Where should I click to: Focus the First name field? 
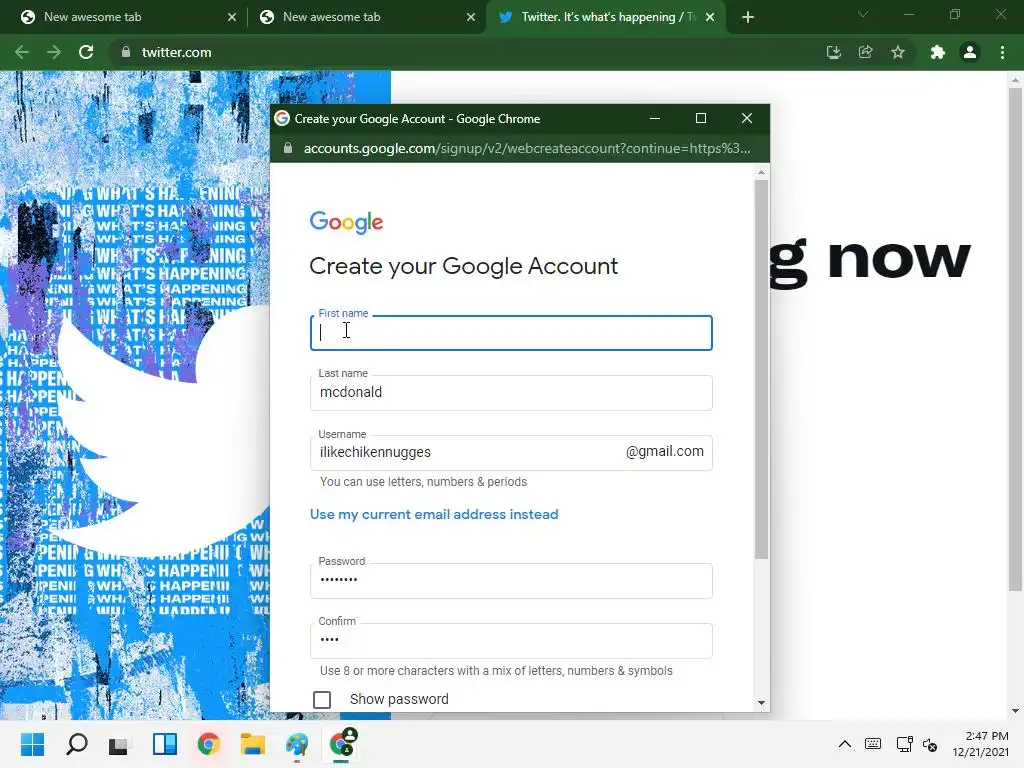click(x=511, y=333)
